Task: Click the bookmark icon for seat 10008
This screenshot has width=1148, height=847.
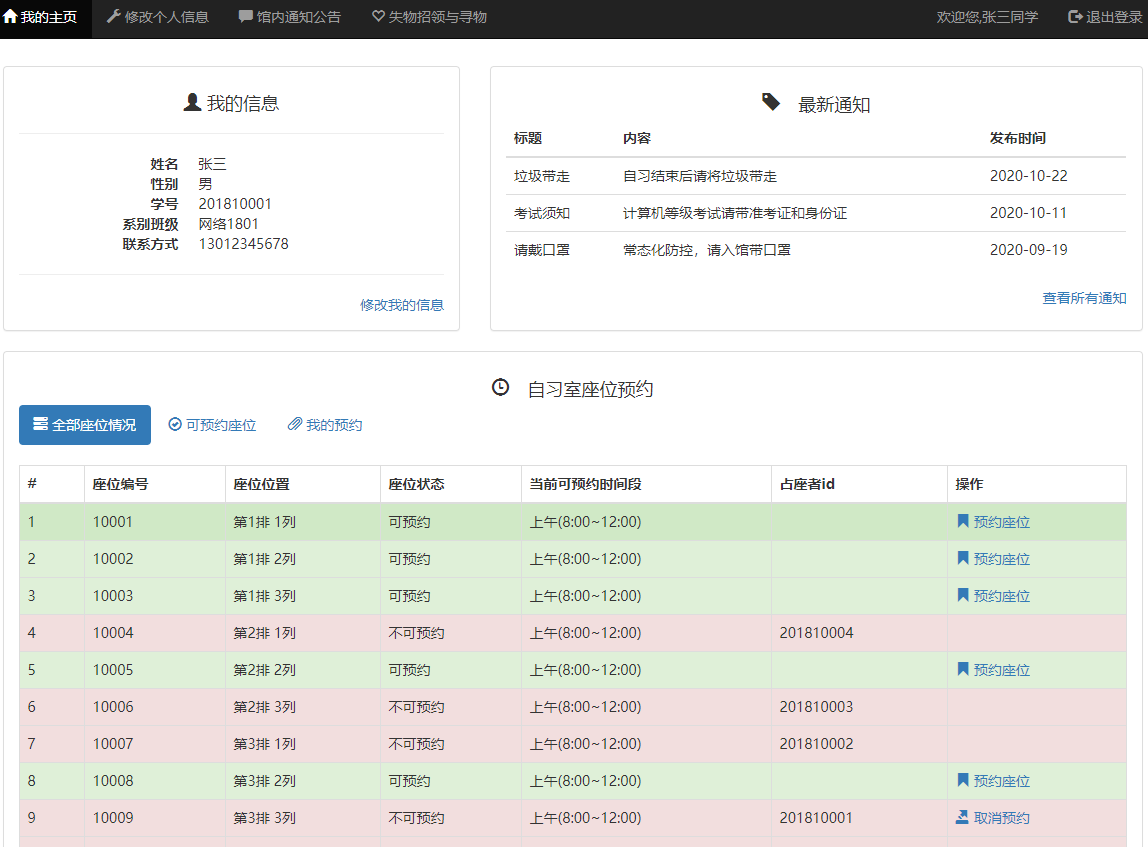Action: [x=963, y=780]
